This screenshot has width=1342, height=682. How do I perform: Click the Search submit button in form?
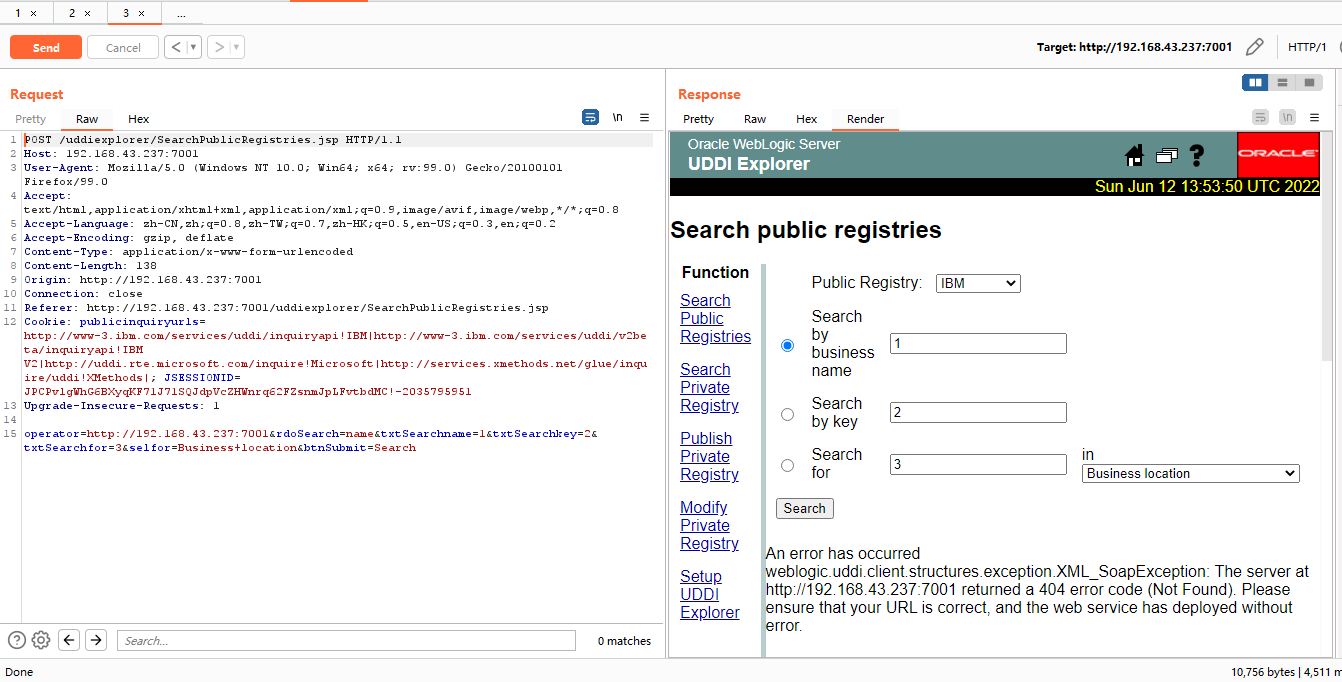pyautogui.click(x=804, y=508)
